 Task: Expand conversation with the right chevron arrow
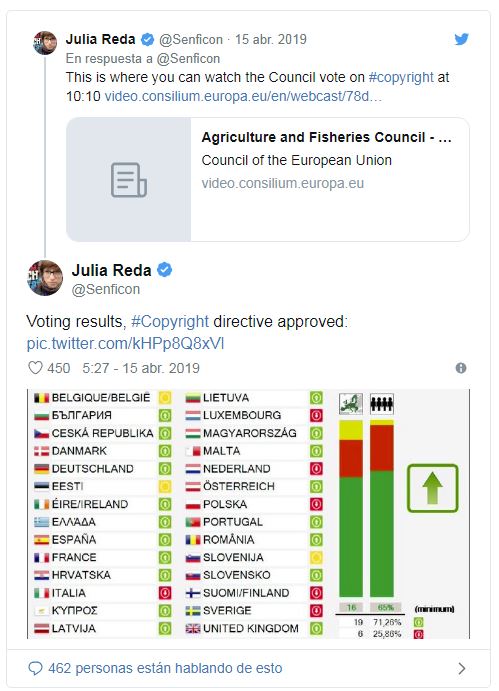pos(462,669)
